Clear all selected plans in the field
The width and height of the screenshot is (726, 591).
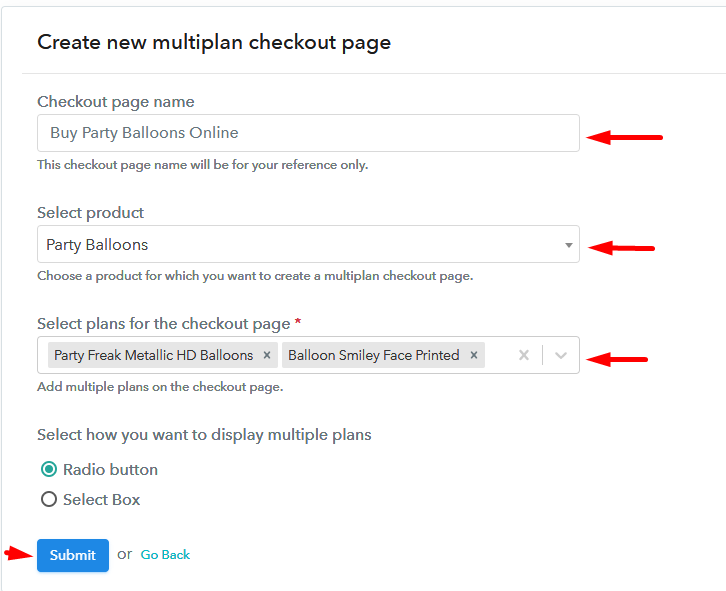[523, 355]
